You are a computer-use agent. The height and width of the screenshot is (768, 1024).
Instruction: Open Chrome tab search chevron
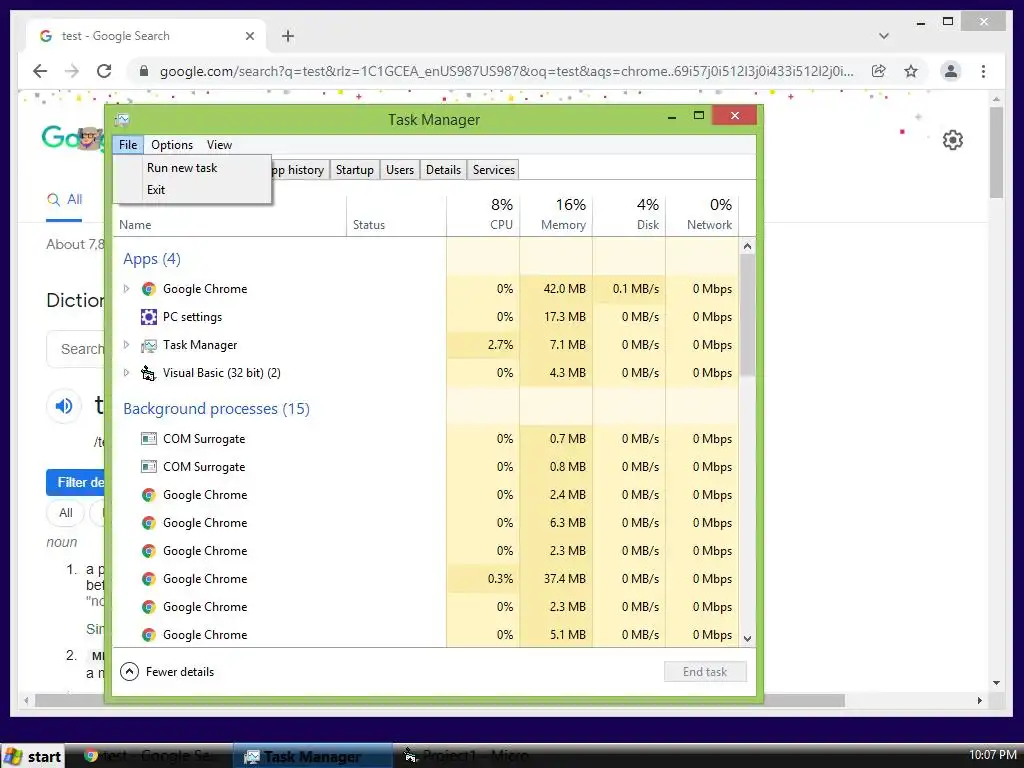coord(884,36)
